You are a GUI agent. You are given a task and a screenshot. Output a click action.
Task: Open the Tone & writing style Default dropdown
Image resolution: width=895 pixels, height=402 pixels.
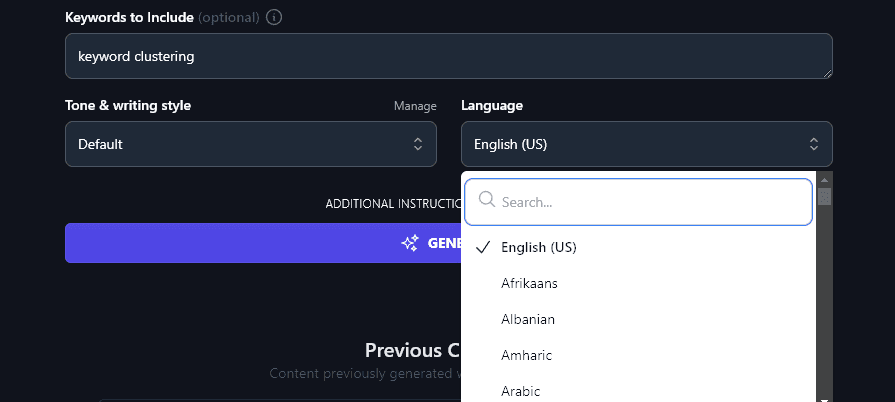click(x=250, y=144)
